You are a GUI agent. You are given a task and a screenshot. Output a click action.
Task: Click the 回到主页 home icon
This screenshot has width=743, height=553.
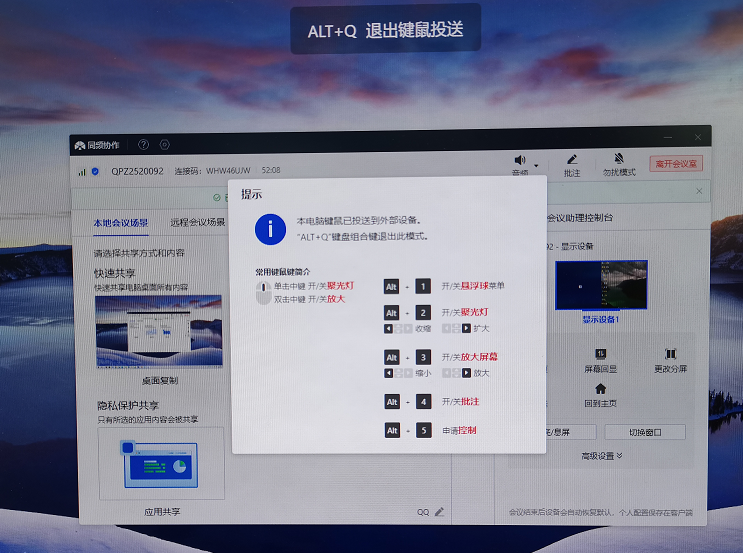pos(600,388)
